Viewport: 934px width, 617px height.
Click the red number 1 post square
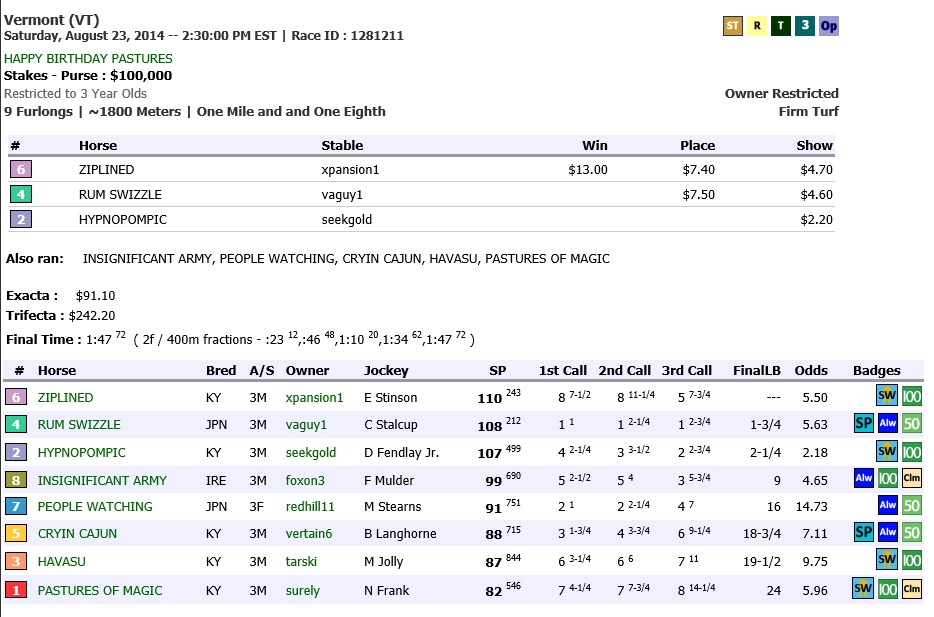pyautogui.click(x=17, y=590)
